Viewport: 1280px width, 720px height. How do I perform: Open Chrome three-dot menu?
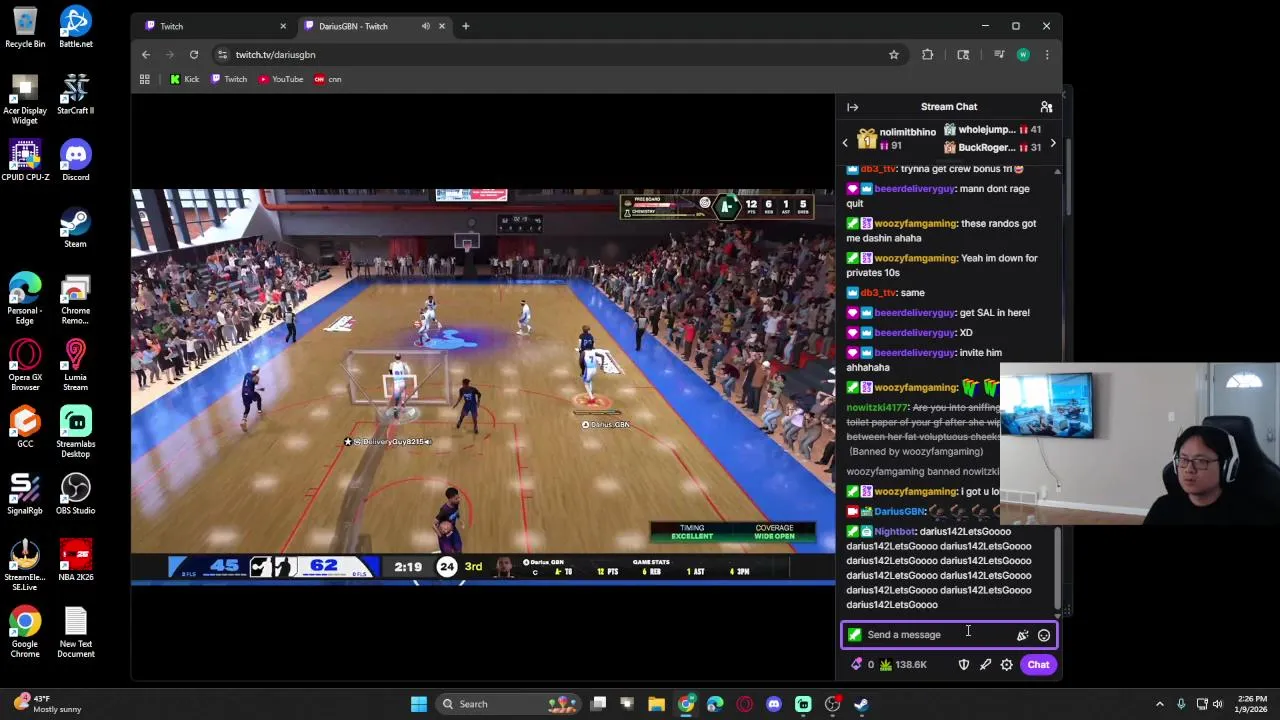pyautogui.click(x=1047, y=55)
